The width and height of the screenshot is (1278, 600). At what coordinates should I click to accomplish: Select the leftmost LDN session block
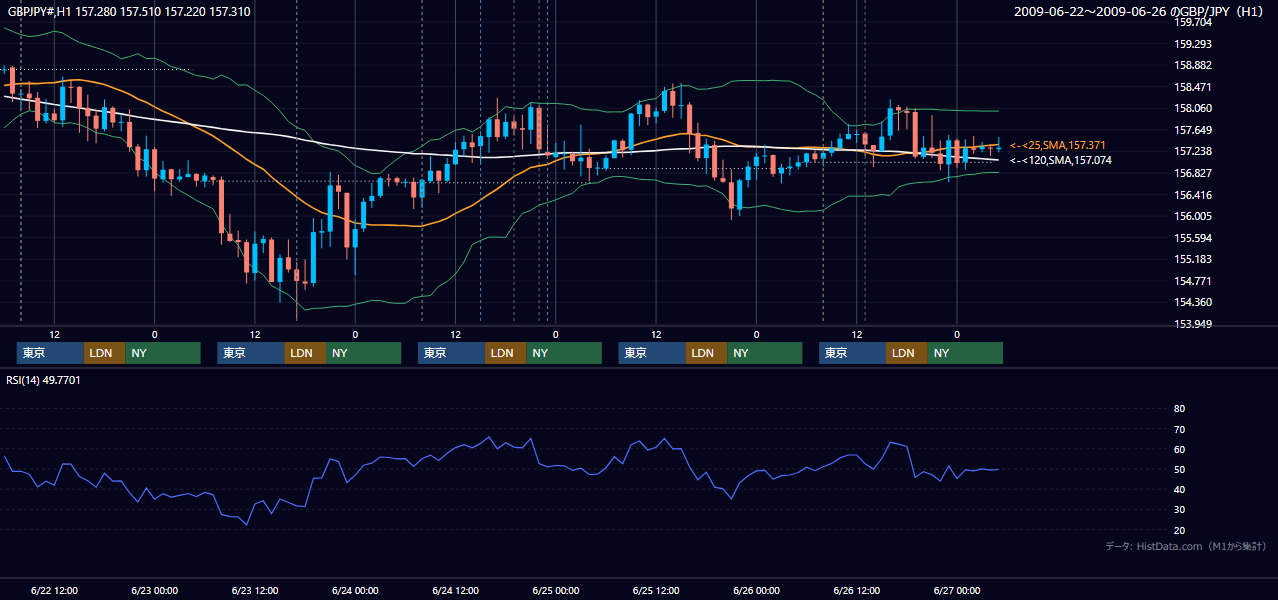[104, 353]
